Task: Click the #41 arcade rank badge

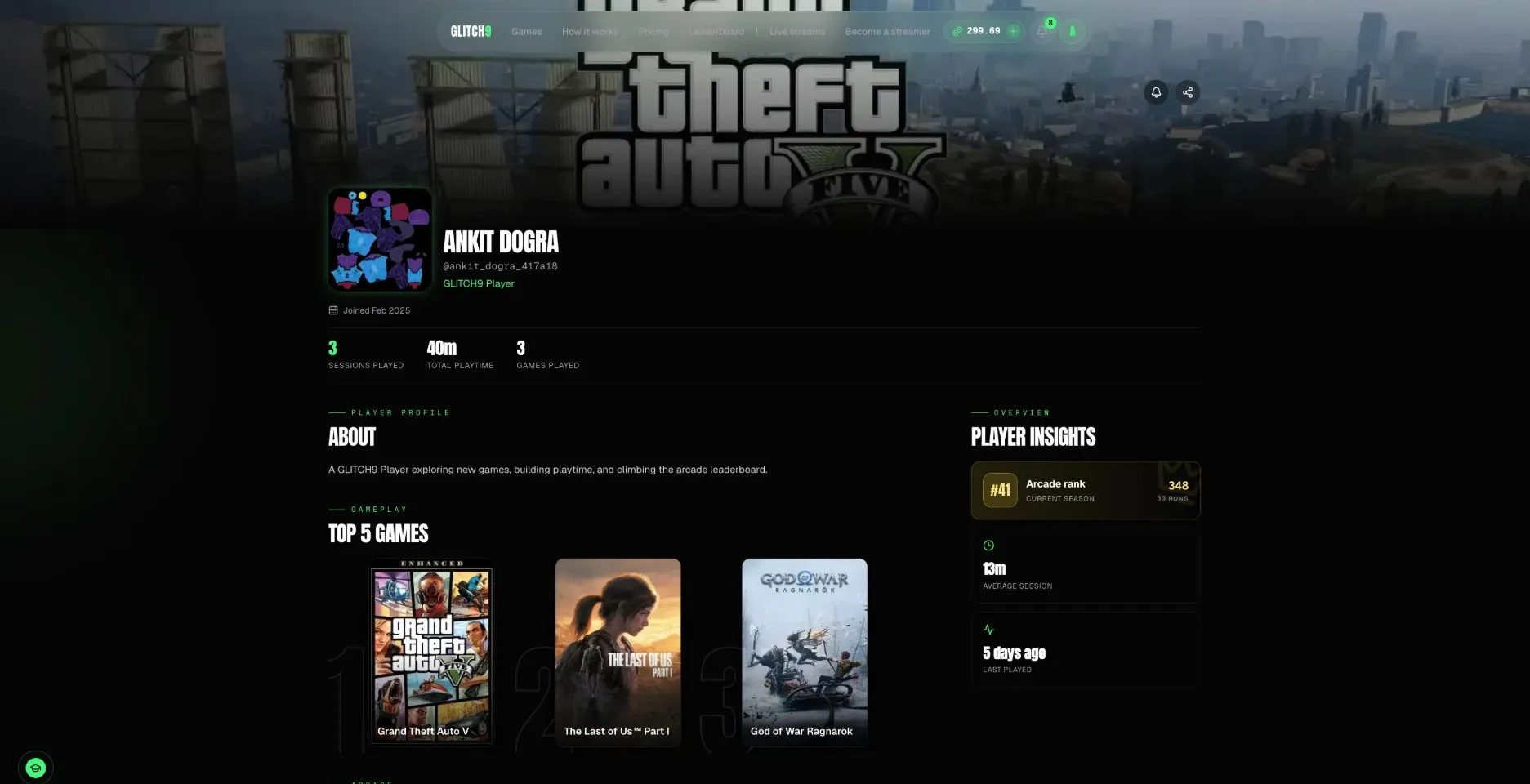Action: [x=1000, y=490]
